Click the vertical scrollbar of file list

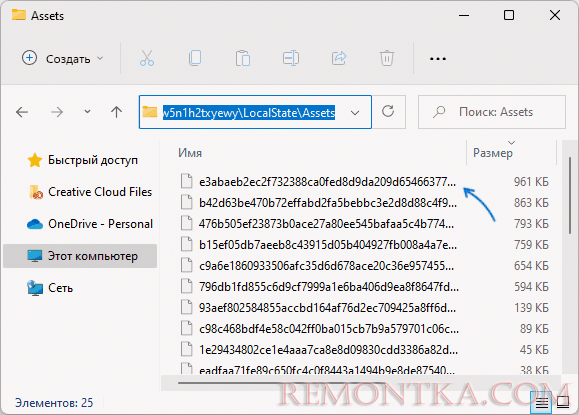[570, 195]
